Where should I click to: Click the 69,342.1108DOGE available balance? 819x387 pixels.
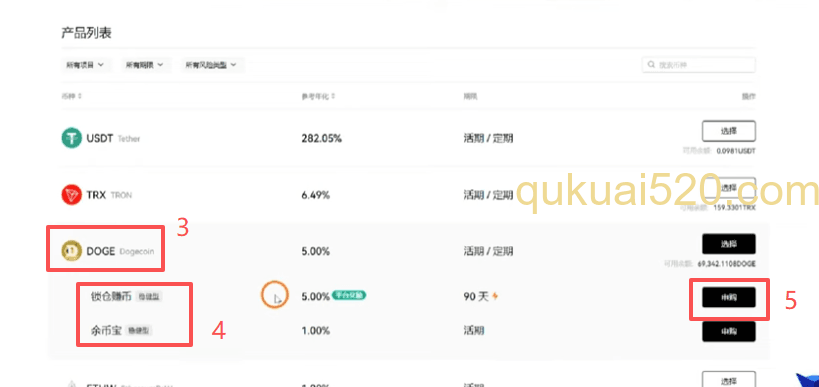727,264
